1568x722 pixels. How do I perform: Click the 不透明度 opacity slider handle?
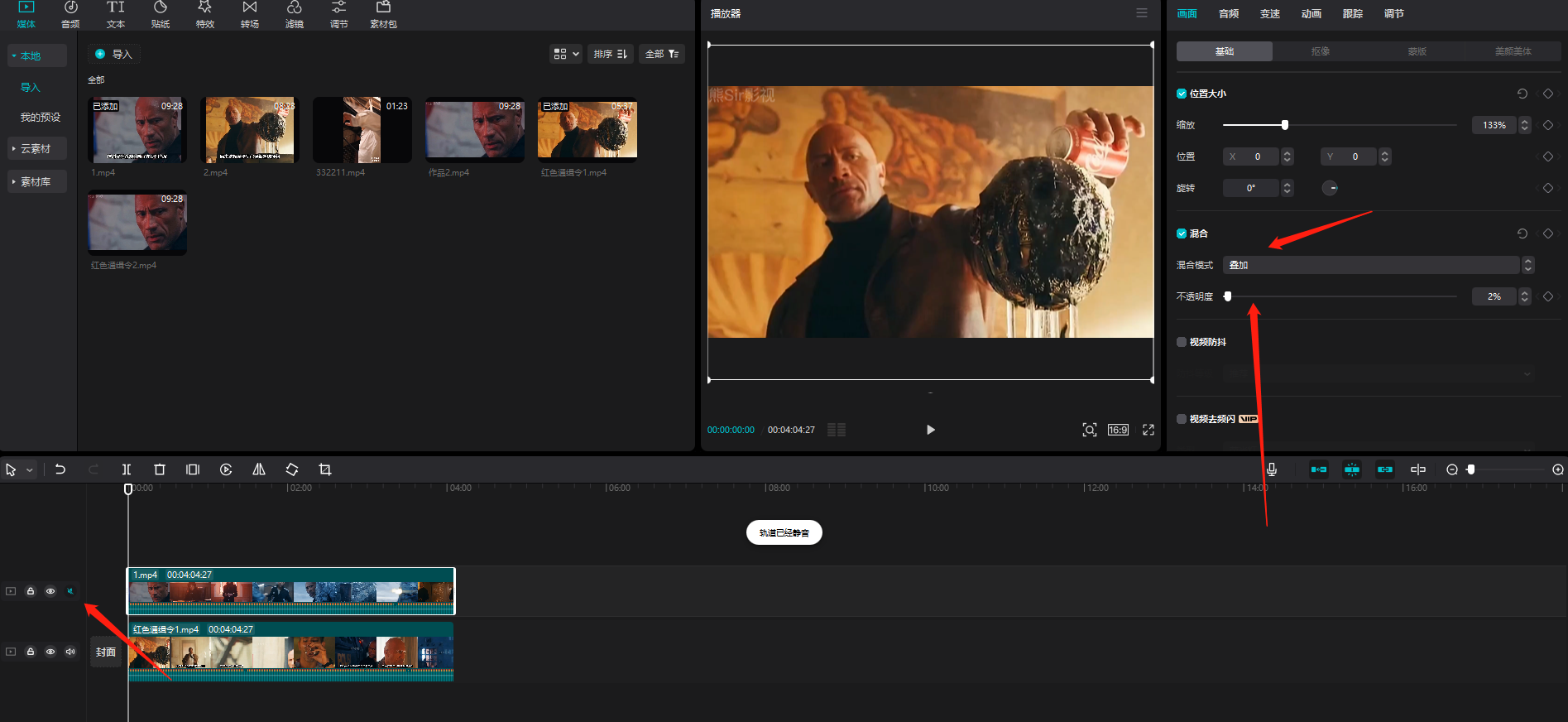[1228, 296]
